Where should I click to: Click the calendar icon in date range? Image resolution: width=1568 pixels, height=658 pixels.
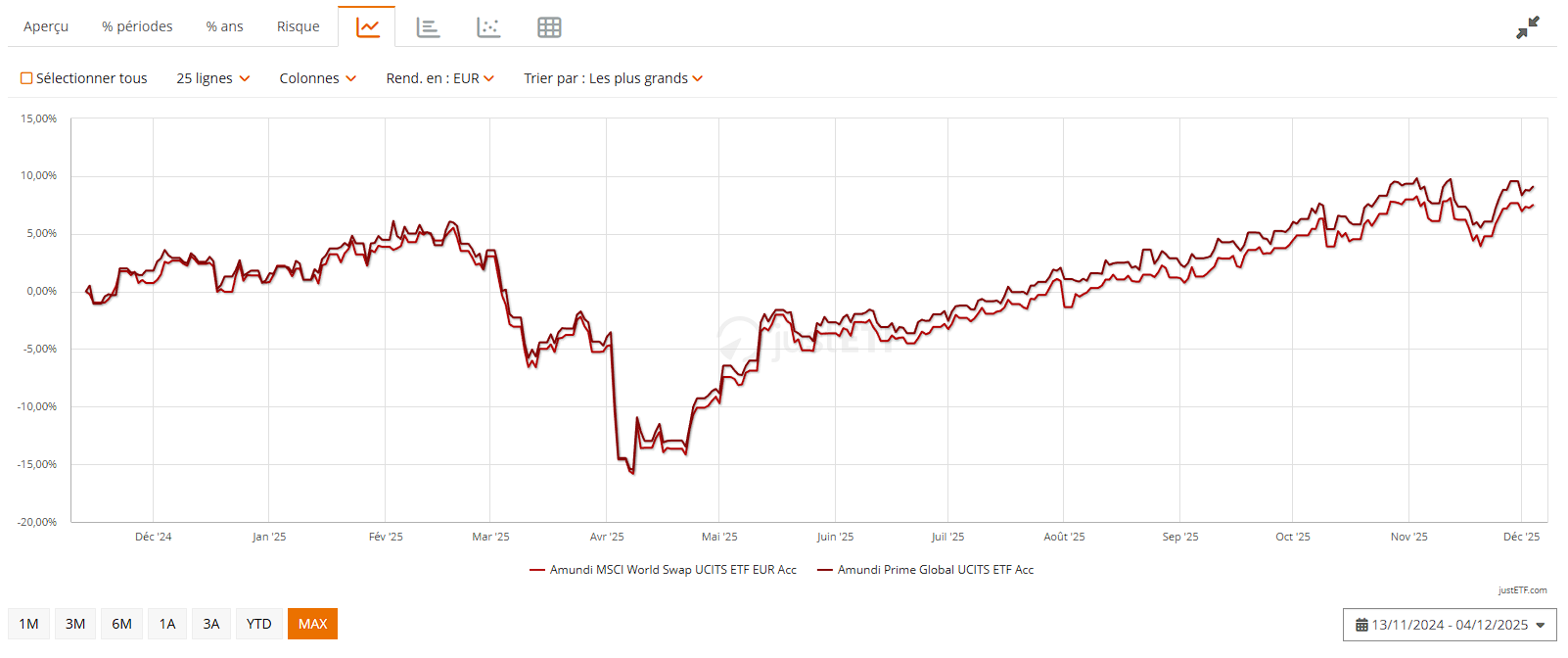coord(1360,625)
